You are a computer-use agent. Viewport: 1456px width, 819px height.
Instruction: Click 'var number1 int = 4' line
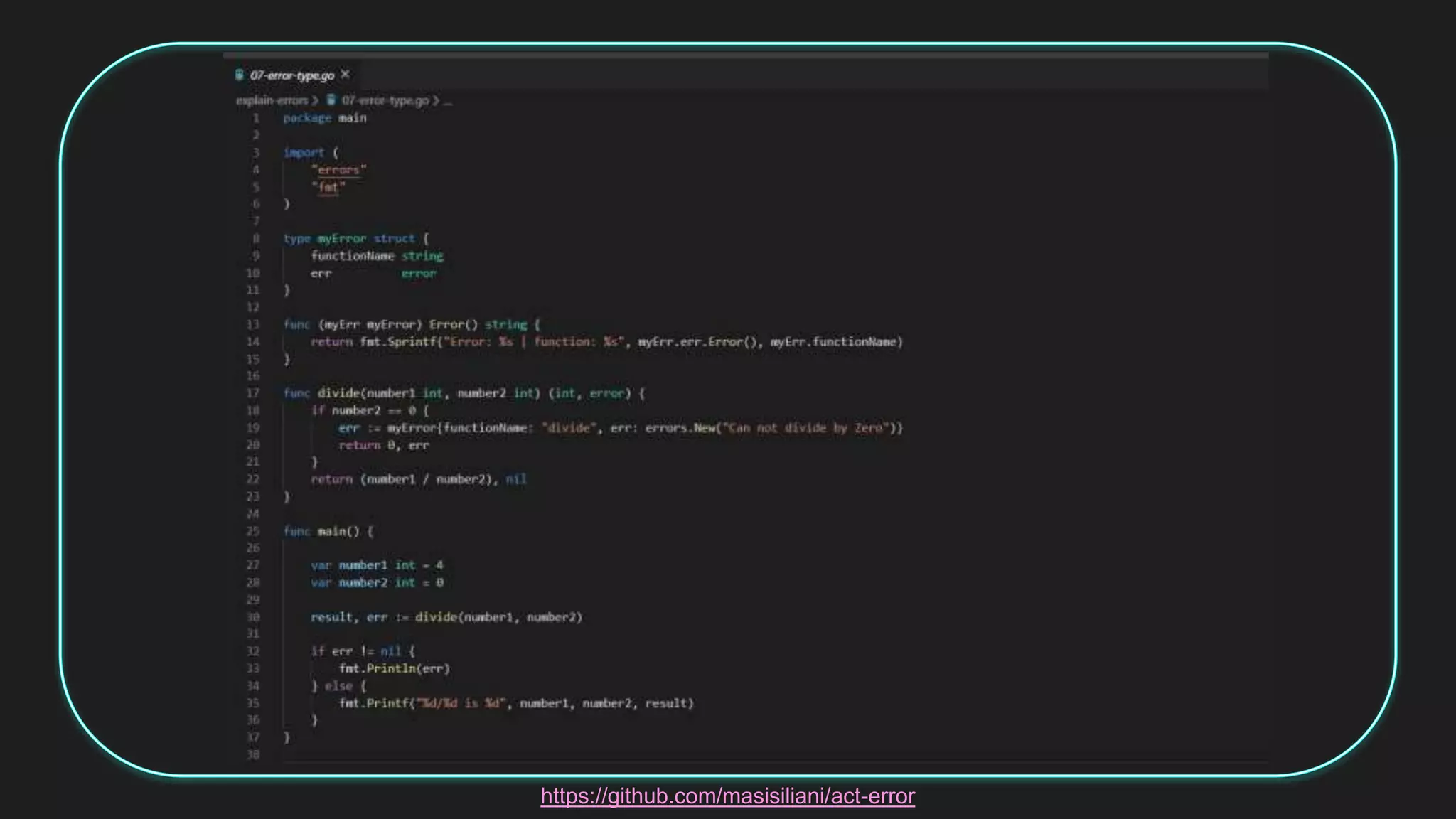pos(377,565)
